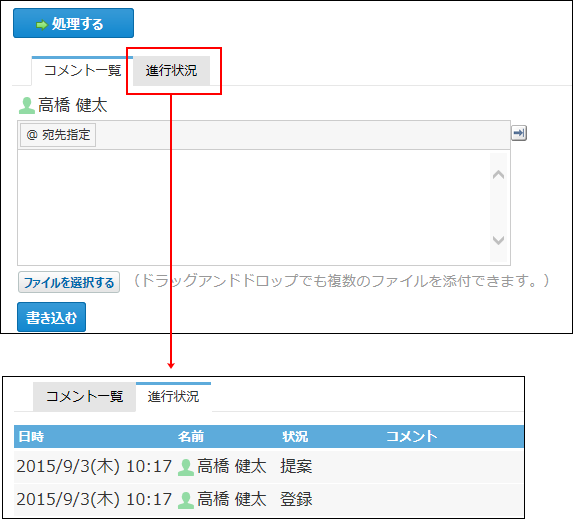573x519 pixels.
Task: Click the 書き込む button
Action: [52, 317]
